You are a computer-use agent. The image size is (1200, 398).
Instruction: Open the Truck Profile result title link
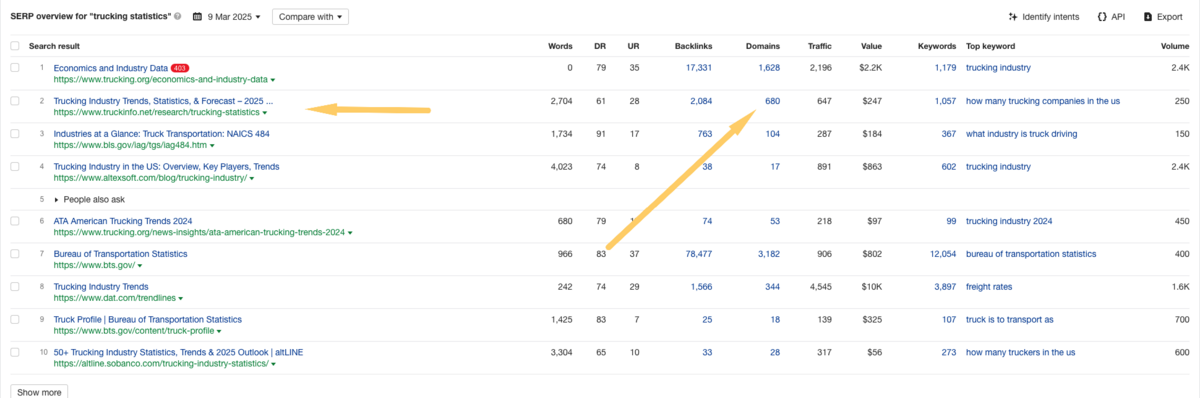tap(147, 320)
